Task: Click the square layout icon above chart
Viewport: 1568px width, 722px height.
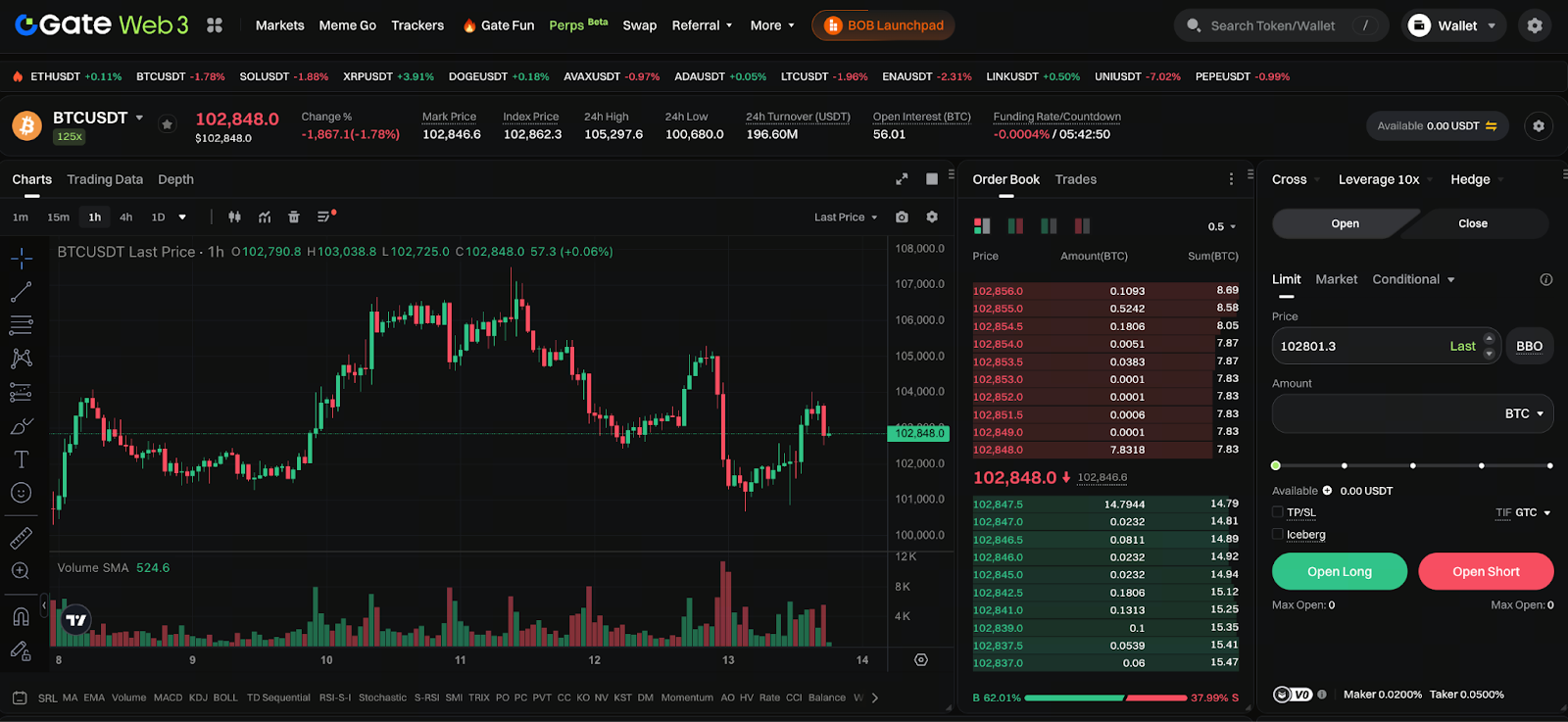Action: pos(932,179)
